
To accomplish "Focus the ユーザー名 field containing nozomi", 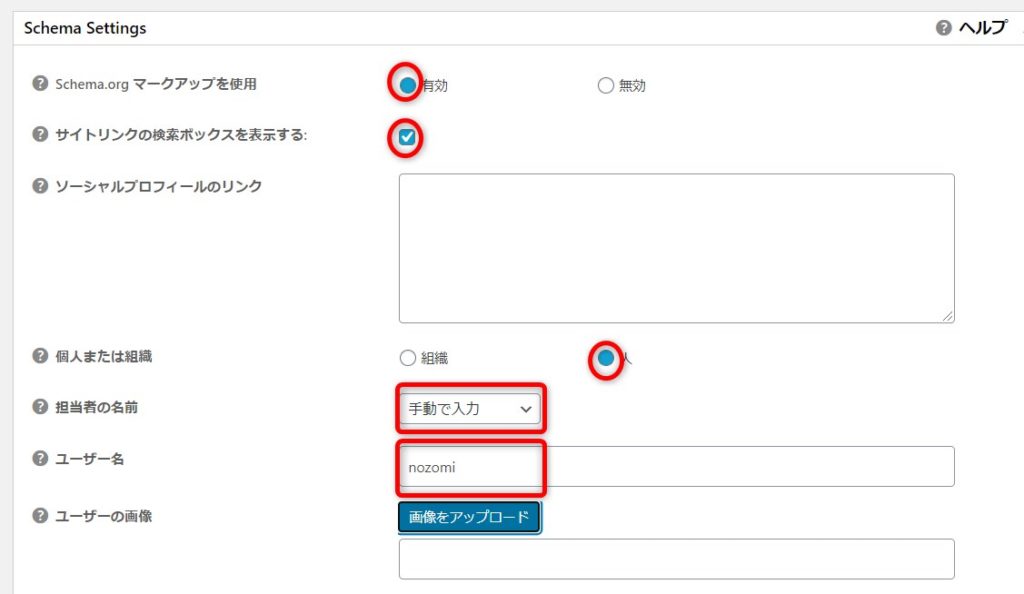I will tap(677, 466).
